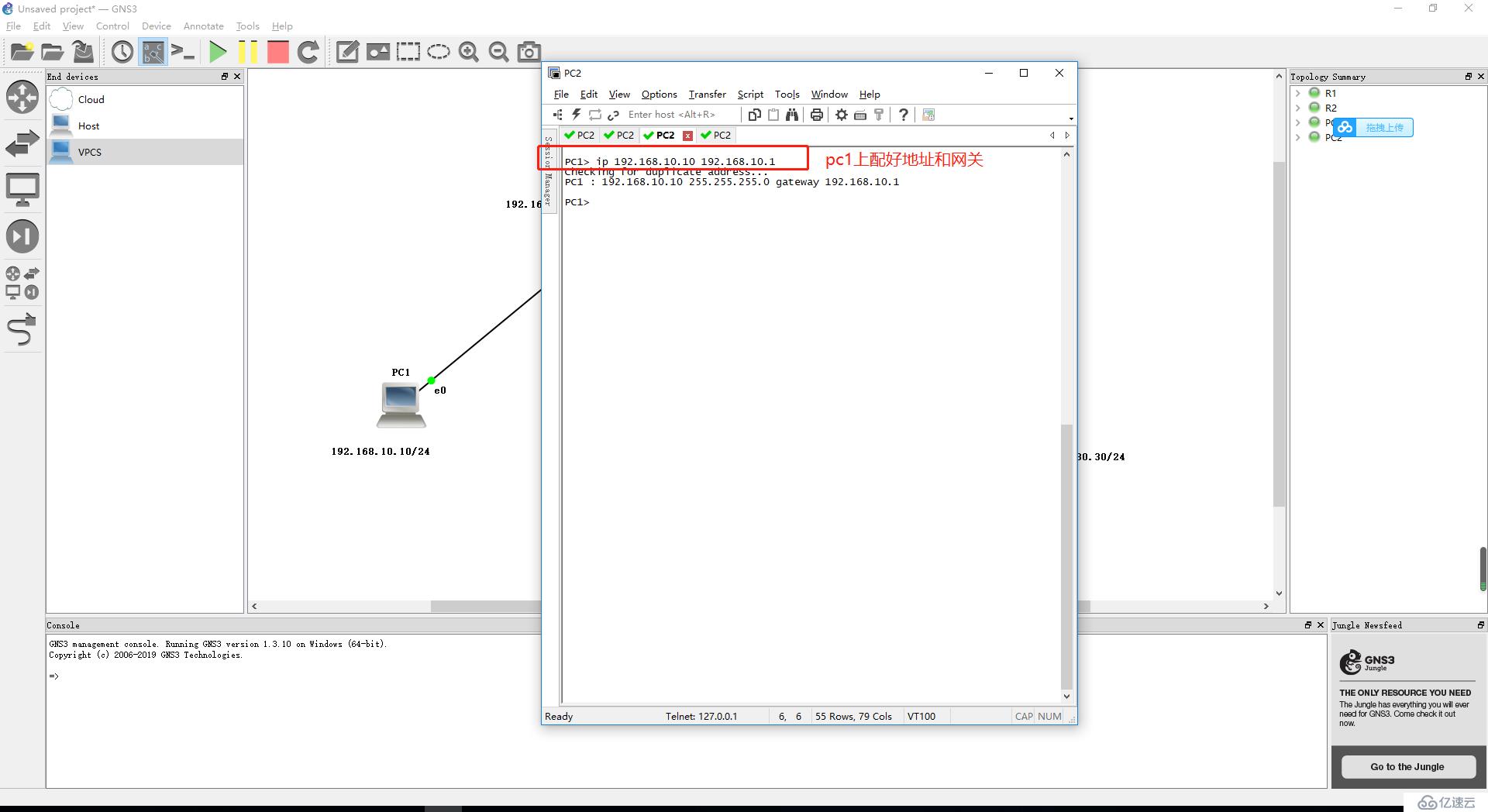Open GNS3 Device menu
The image size is (1488, 812).
click(x=156, y=26)
